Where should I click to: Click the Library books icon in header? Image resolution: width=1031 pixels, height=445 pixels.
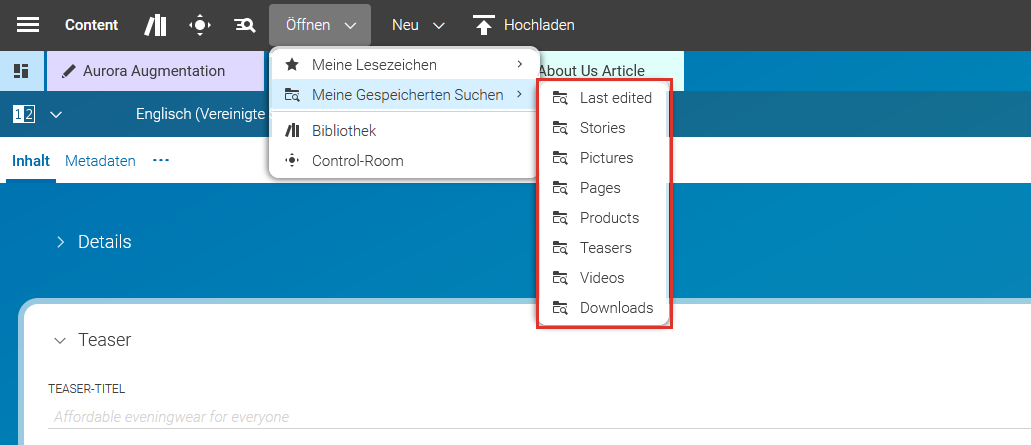[x=156, y=25]
